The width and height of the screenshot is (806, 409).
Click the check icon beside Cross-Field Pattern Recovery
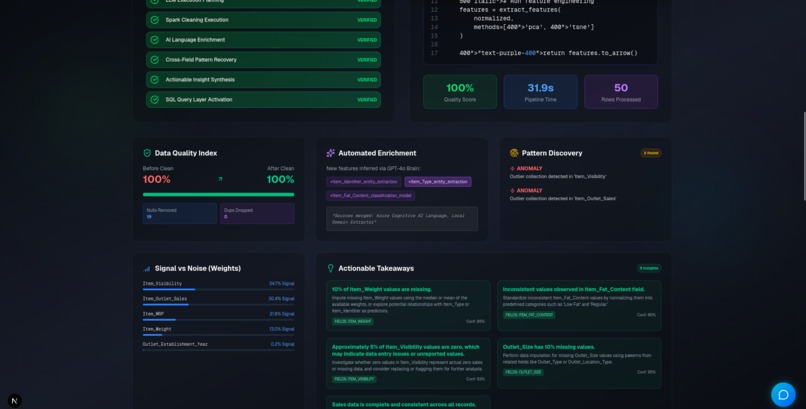tap(154, 60)
